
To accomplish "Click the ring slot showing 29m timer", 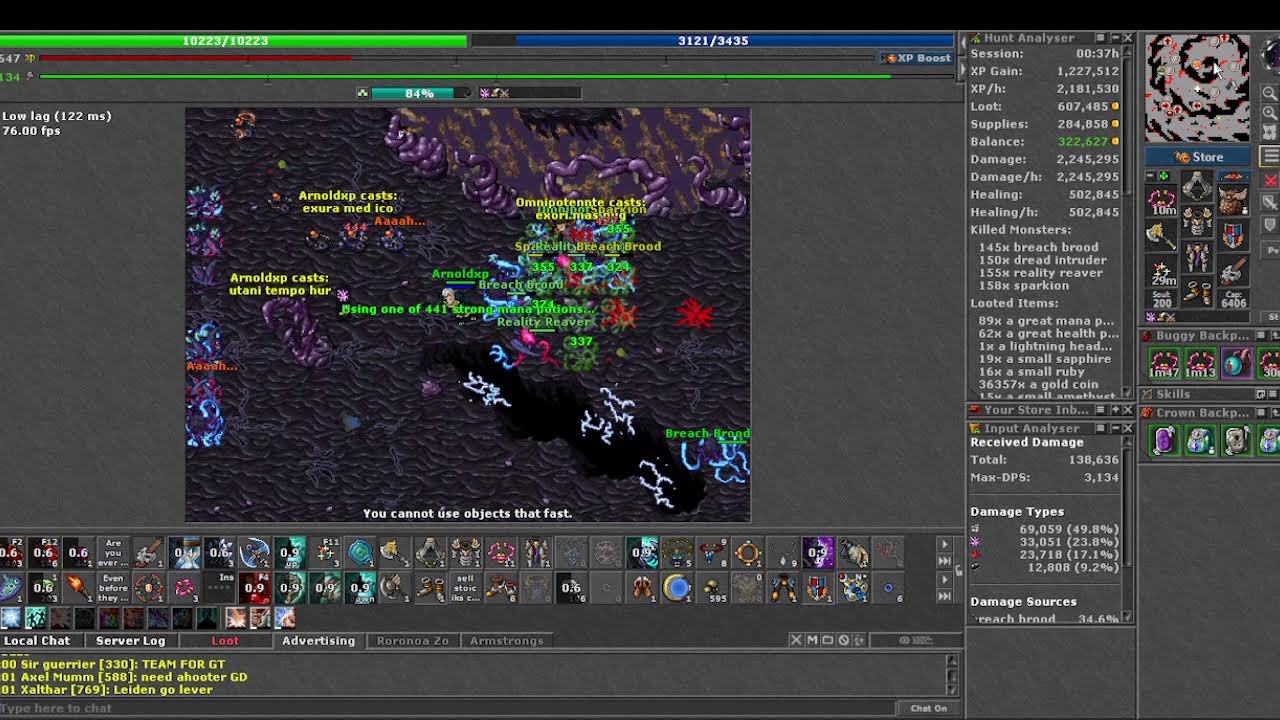I will 1162,271.
